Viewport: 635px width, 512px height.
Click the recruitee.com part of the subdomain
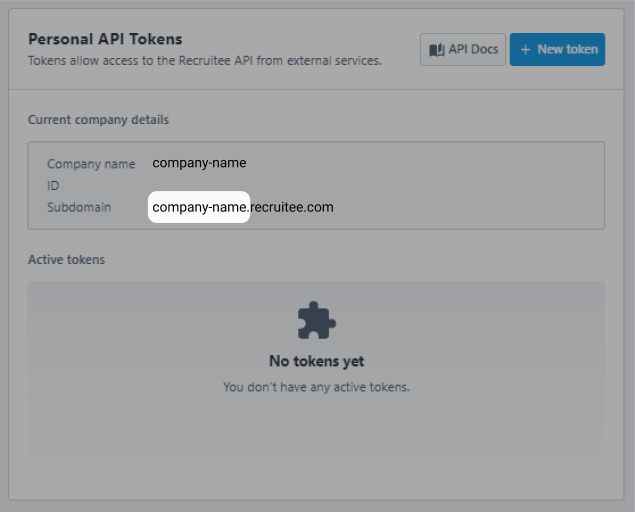coord(292,207)
